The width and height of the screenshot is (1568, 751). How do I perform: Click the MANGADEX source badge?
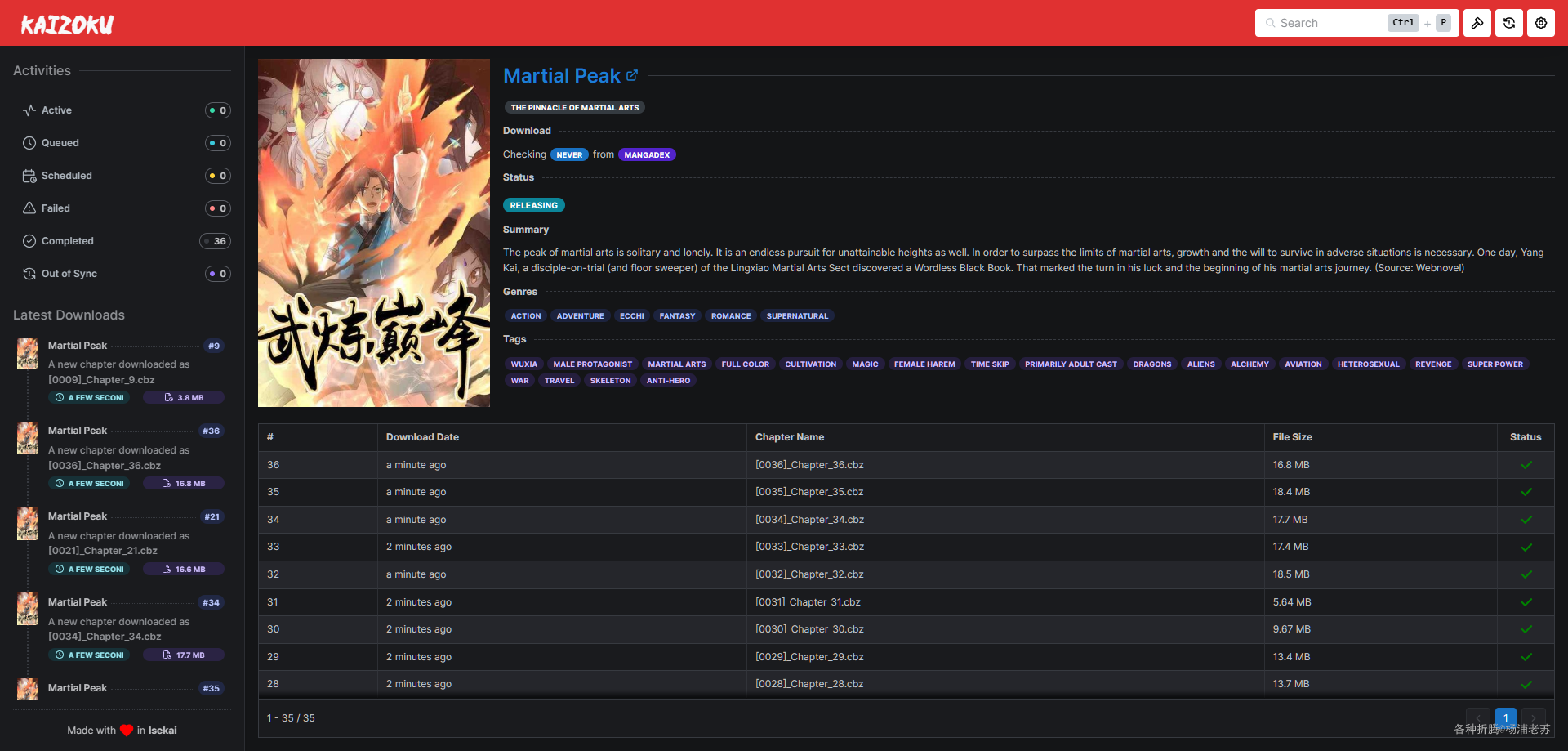pos(647,154)
